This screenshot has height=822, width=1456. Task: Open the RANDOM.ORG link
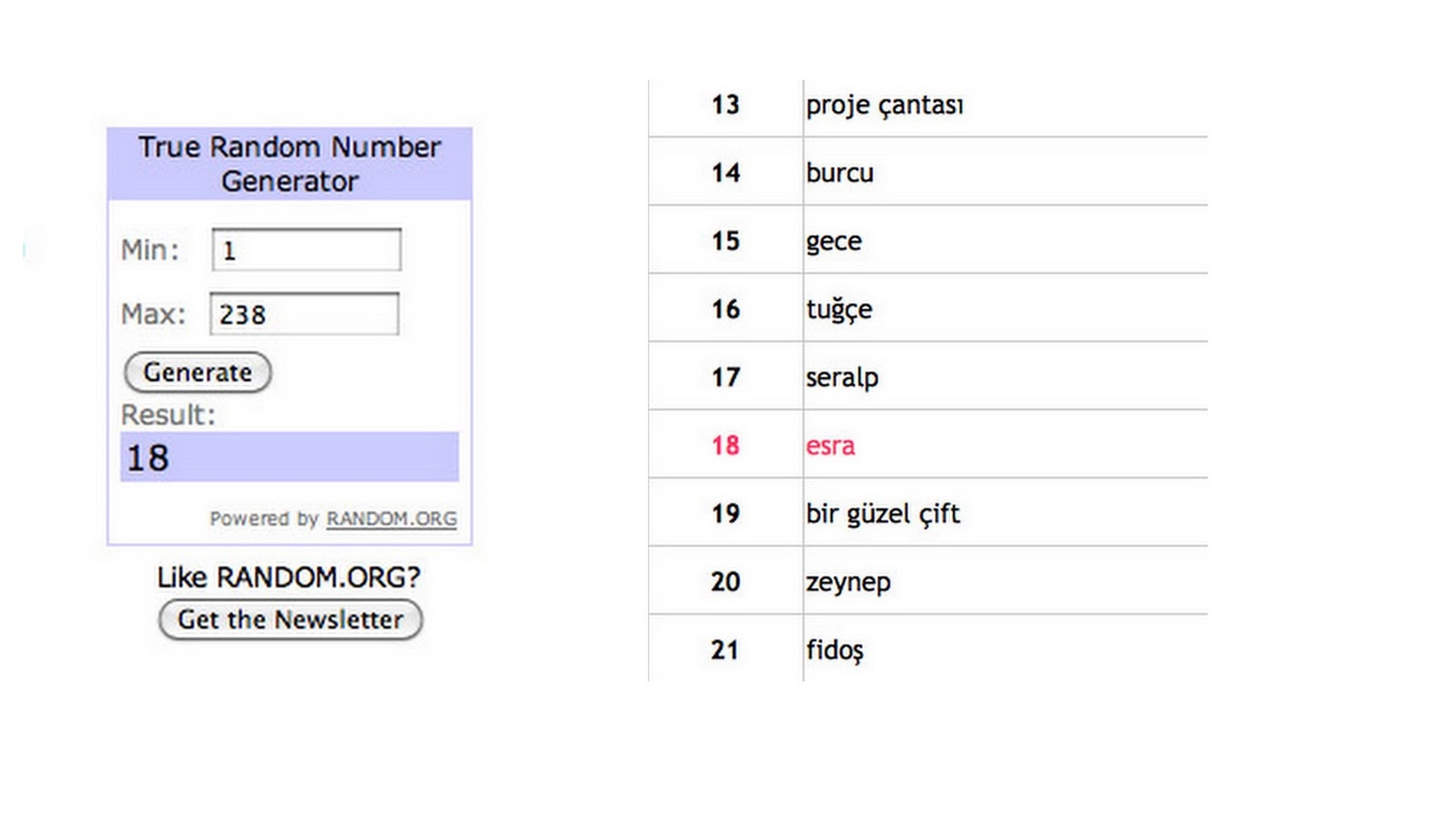click(x=391, y=519)
